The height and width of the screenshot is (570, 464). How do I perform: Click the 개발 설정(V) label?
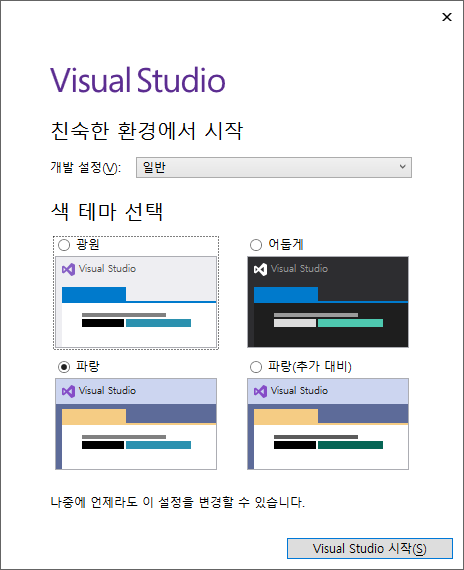pyautogui.click(x=86, y=168)
